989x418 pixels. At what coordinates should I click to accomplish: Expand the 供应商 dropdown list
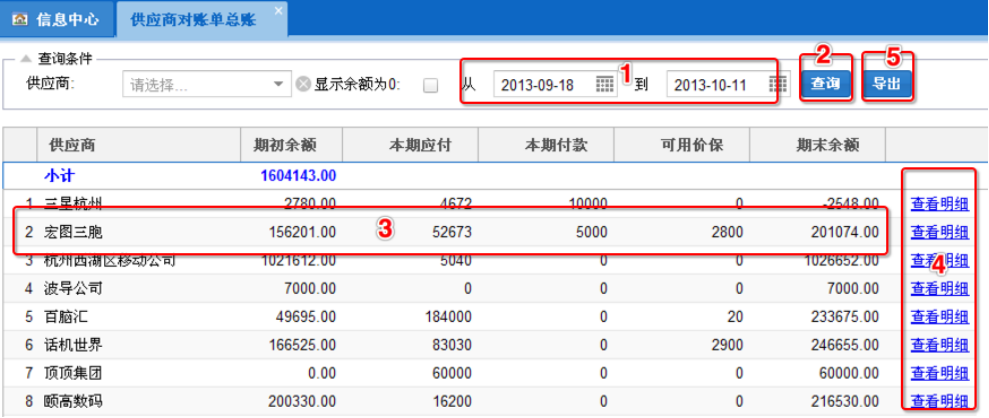(279, 85)
